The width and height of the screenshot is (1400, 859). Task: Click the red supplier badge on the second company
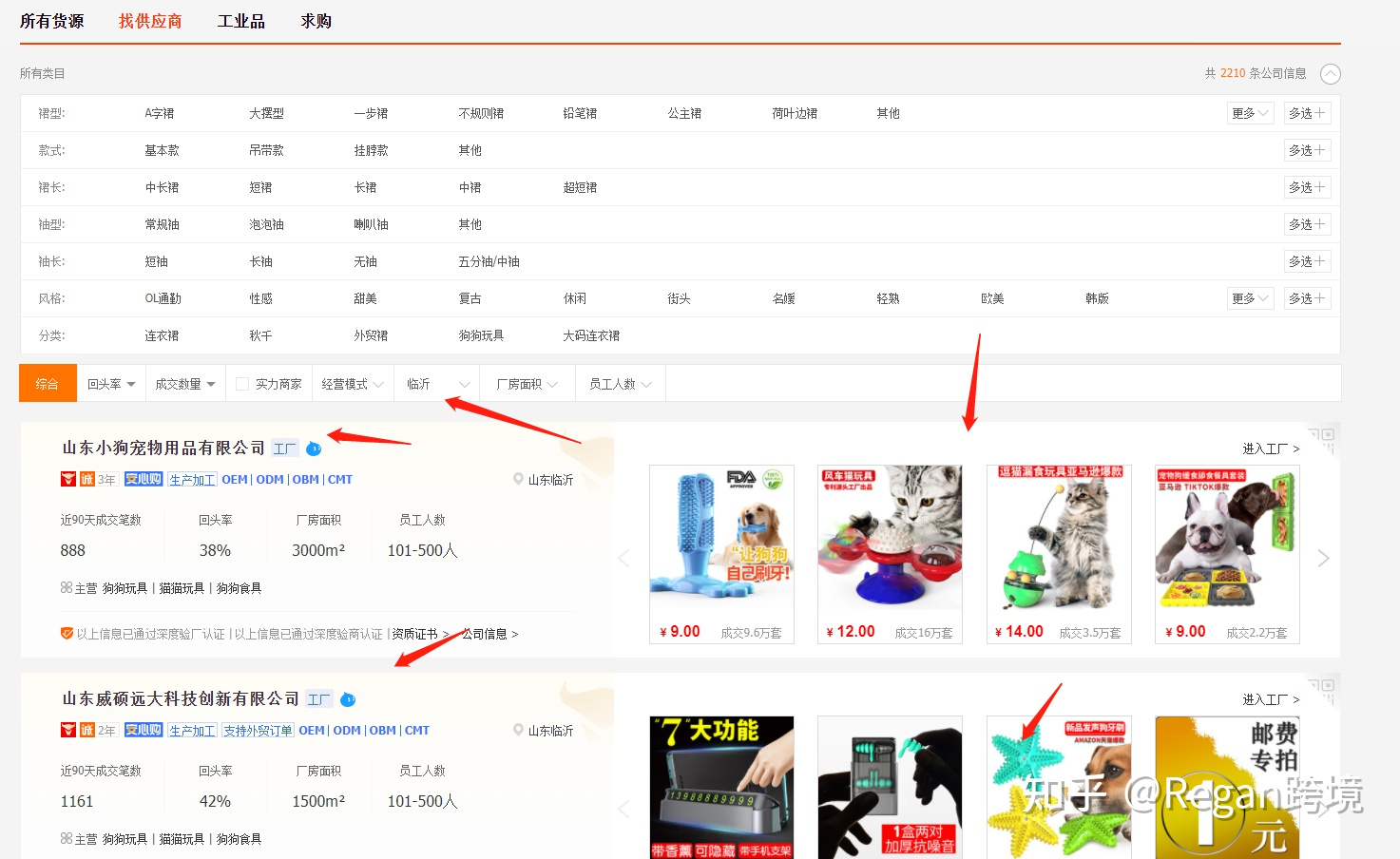(x=69, y=730)
